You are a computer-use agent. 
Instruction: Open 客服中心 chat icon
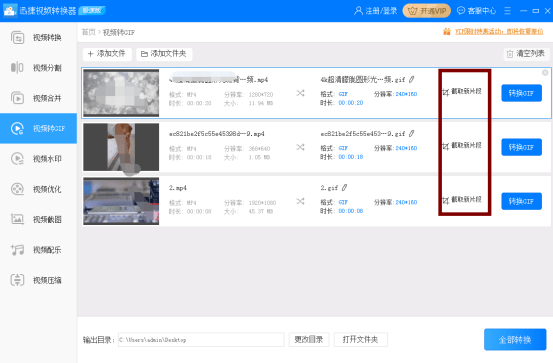[461, 11]
